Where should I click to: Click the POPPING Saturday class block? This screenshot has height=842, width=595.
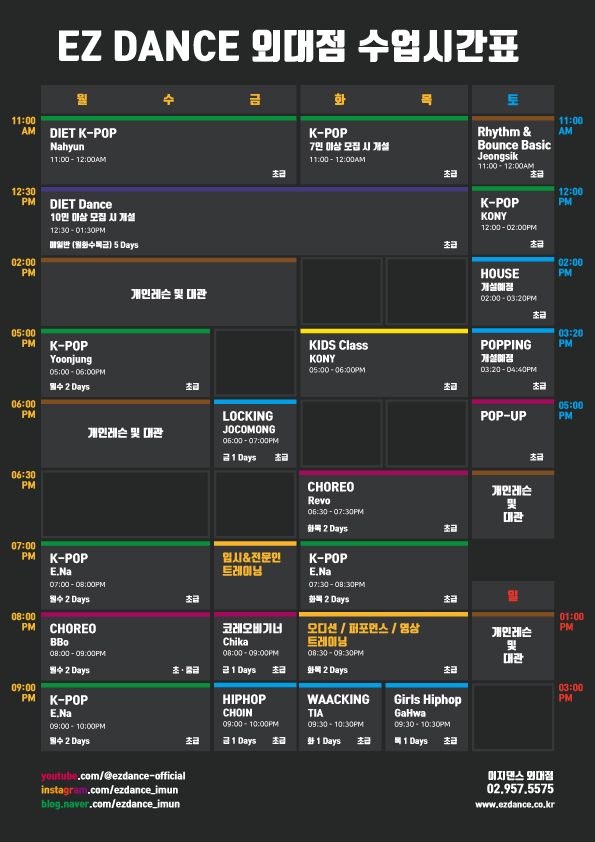click(x=513, y=362)
